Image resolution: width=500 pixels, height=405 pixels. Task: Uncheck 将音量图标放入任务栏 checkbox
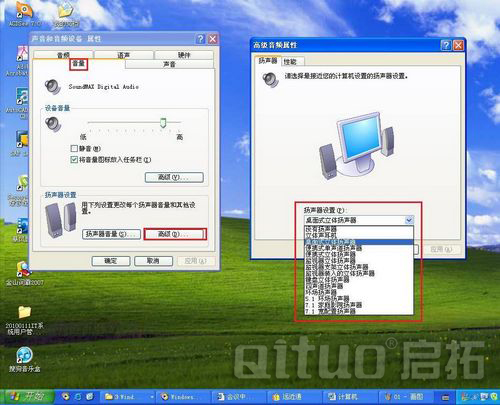click(x=74, y=160)
